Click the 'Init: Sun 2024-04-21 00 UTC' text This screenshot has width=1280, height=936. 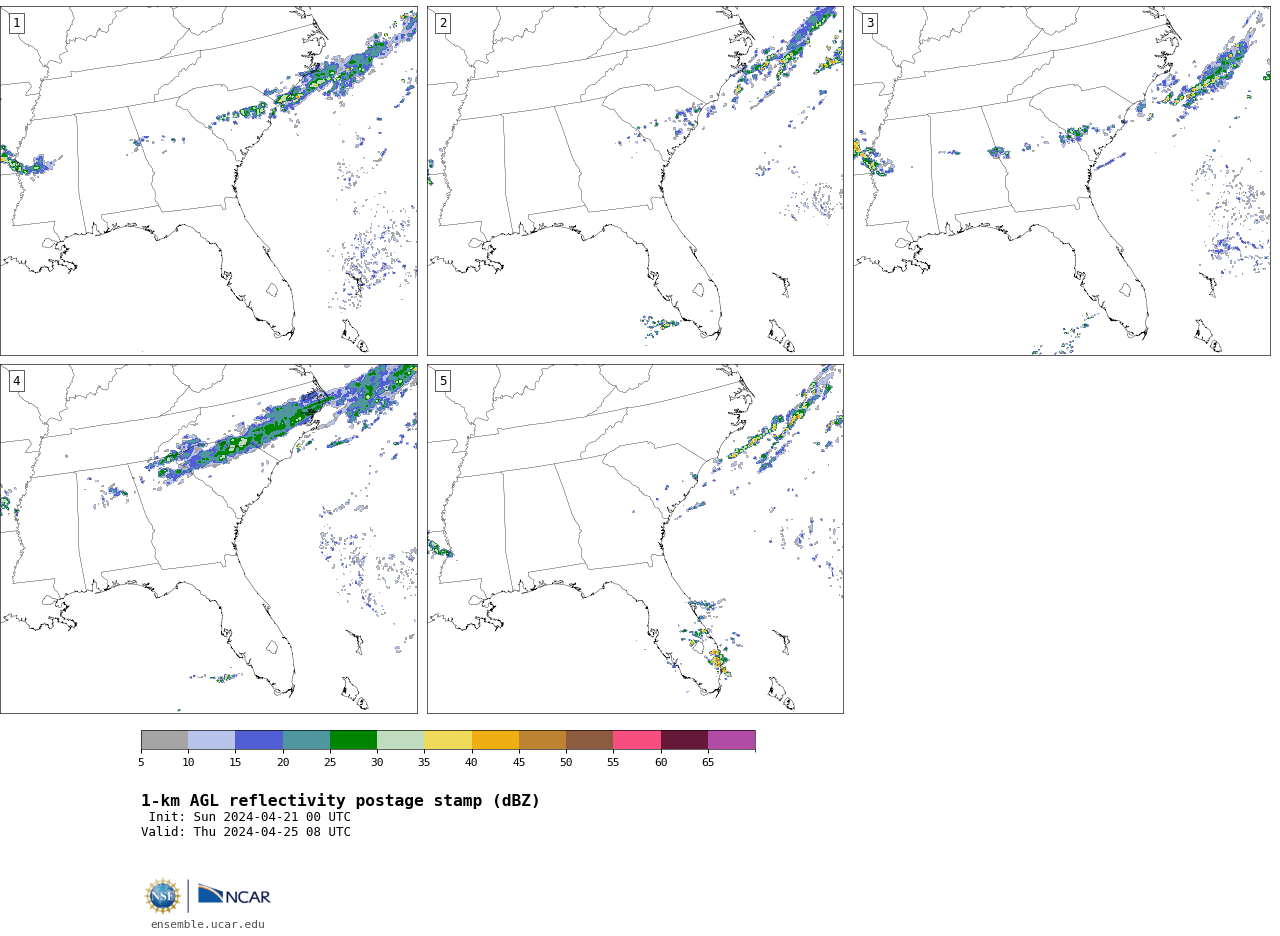[250, 817]
